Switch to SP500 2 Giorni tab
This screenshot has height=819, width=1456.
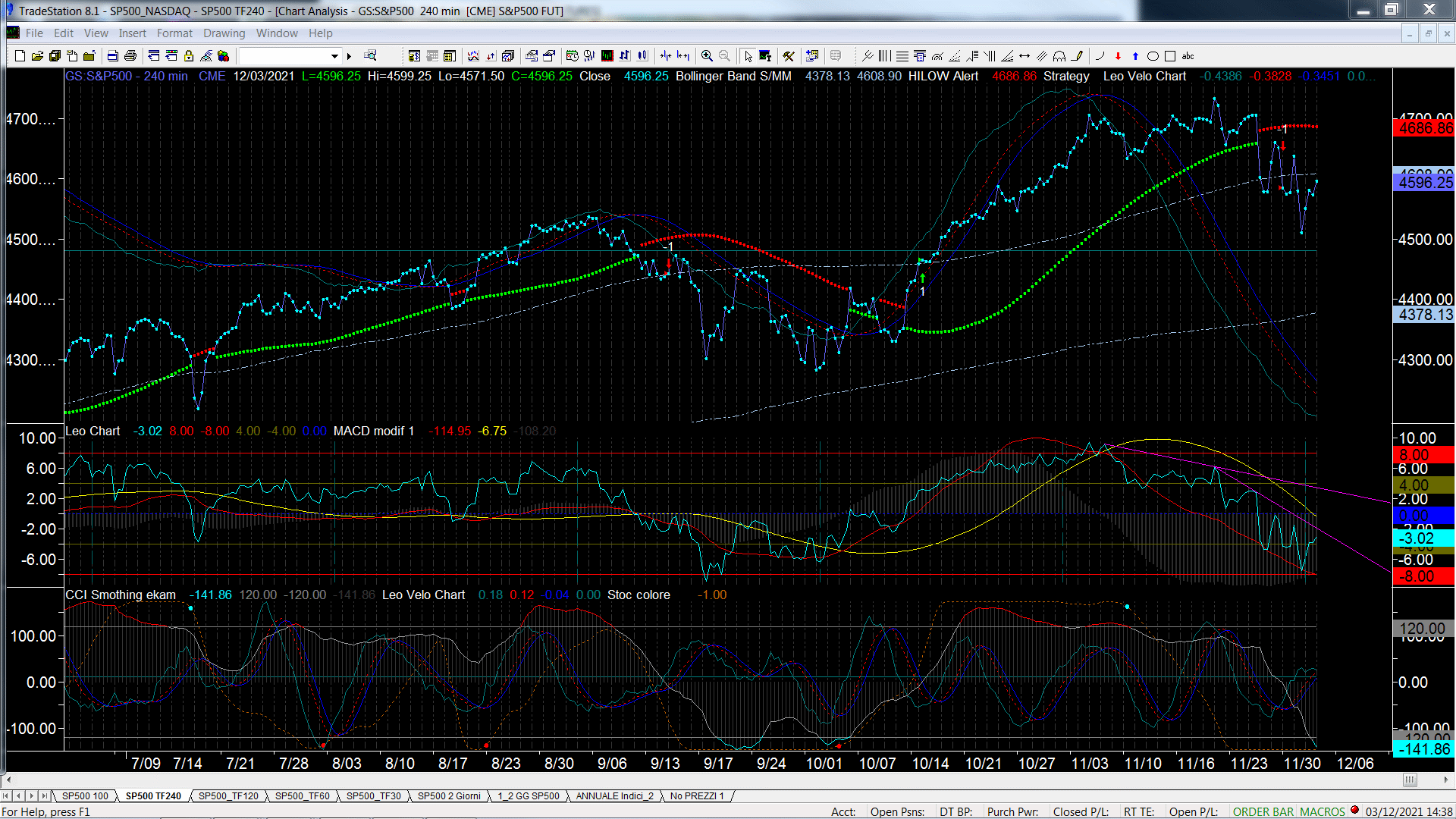pyautogui.click(x=449, y=796)
